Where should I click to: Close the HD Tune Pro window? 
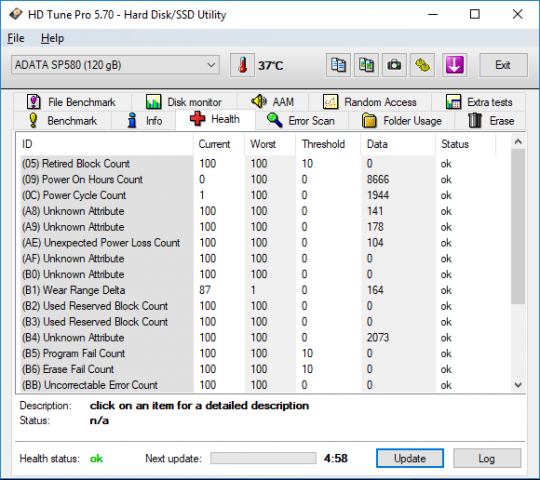pos(518,14)
